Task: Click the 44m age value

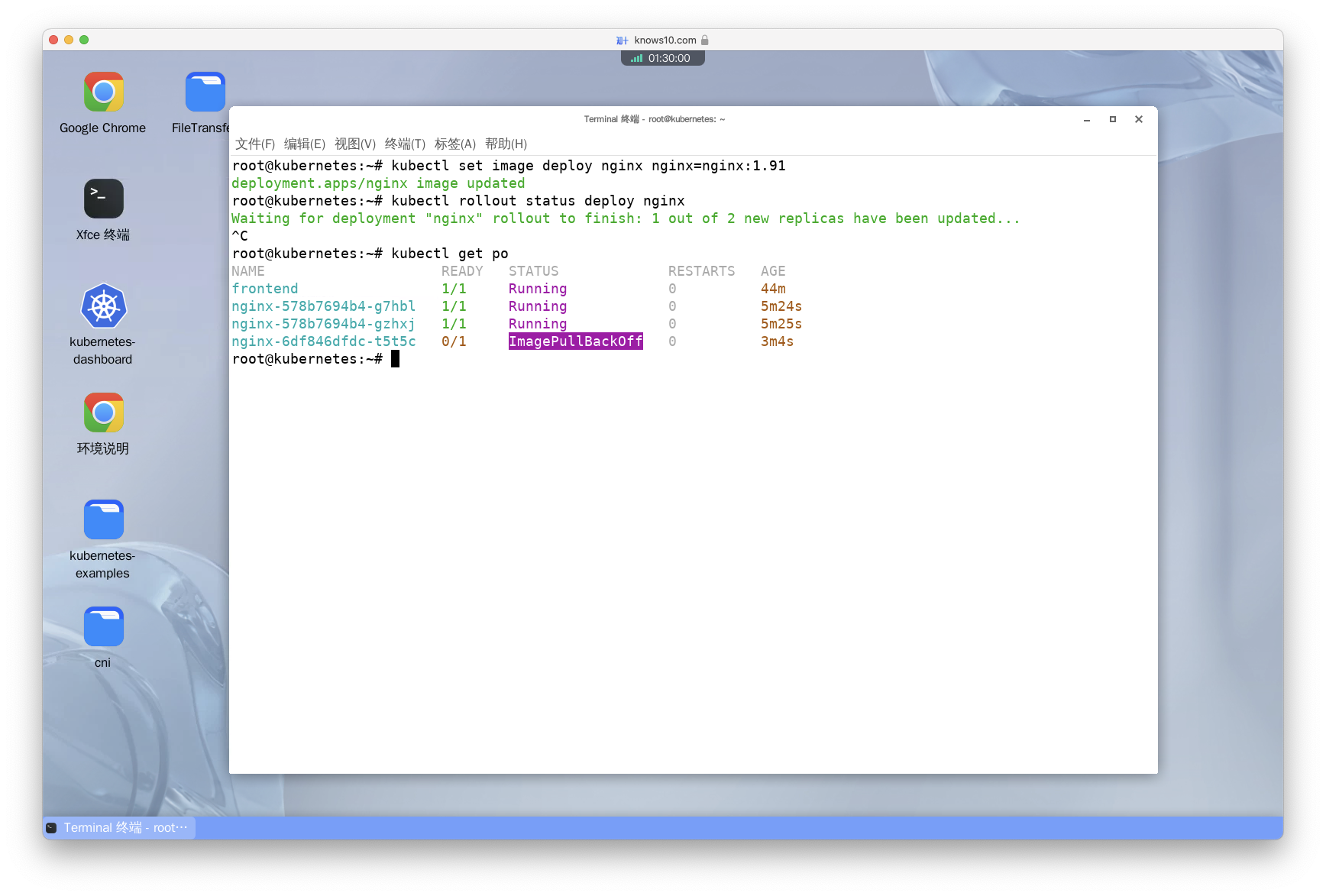Action: point(773,289)
